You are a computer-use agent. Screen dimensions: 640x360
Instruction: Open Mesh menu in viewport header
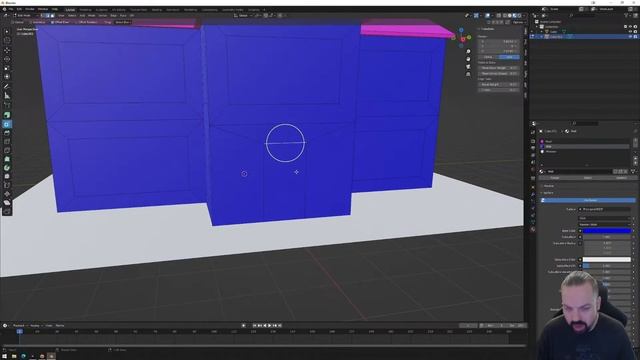[x=91, y=16]
